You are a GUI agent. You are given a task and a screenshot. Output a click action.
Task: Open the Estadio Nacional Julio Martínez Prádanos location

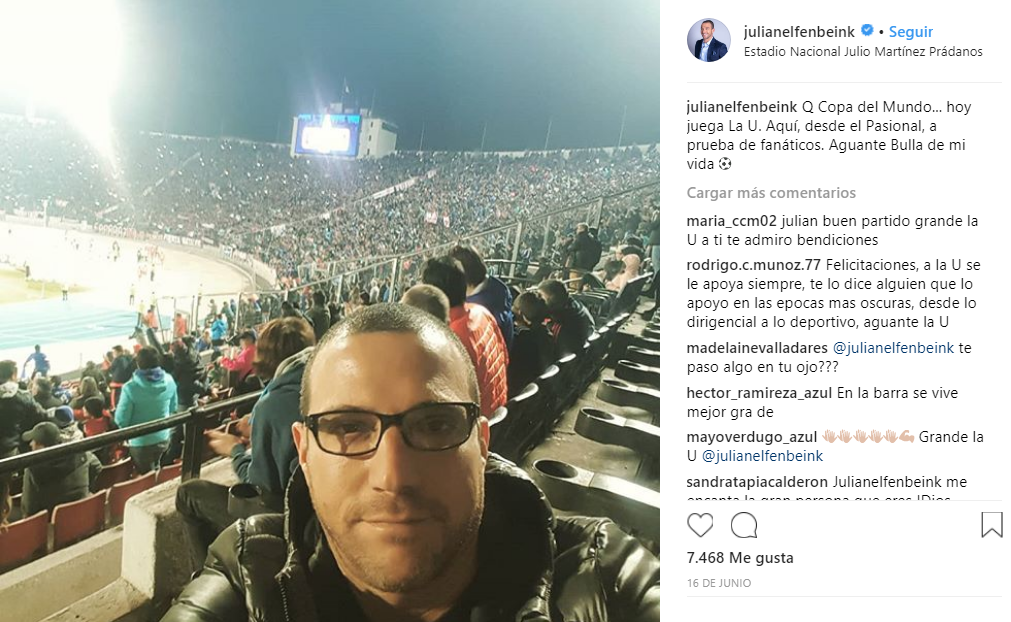click(863, 52)
